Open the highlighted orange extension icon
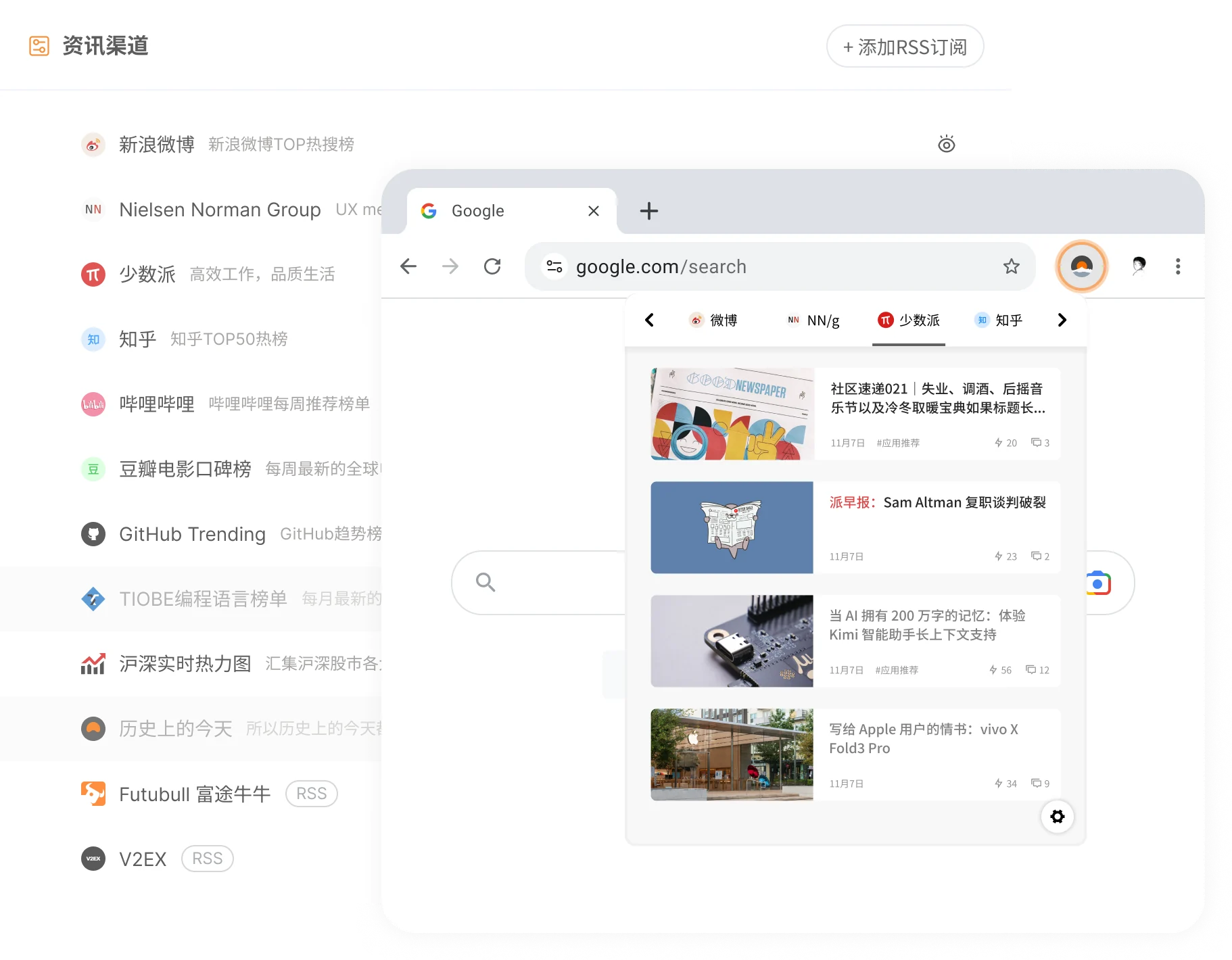The width and height of the screenshot is (1232, 960). click(x=1082, y=266)
